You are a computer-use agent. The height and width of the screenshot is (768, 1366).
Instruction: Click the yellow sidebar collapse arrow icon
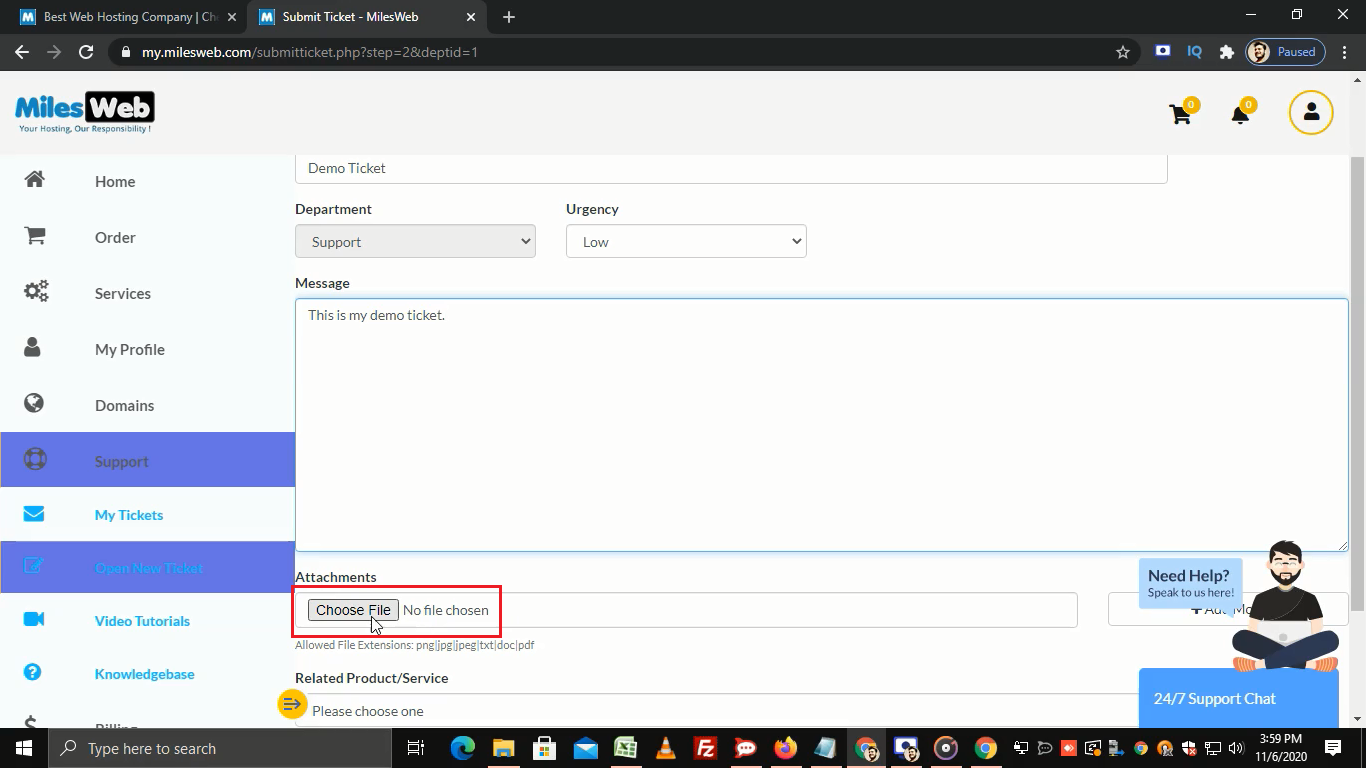pos(291,704)
